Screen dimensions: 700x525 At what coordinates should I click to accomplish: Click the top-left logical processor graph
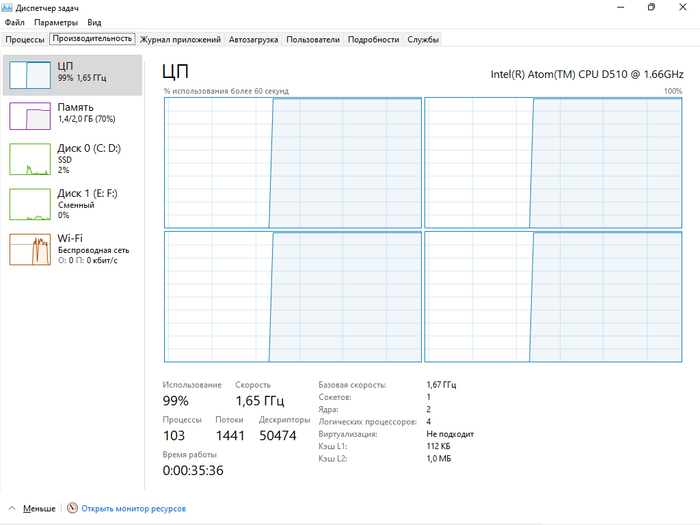pos(293,163)
